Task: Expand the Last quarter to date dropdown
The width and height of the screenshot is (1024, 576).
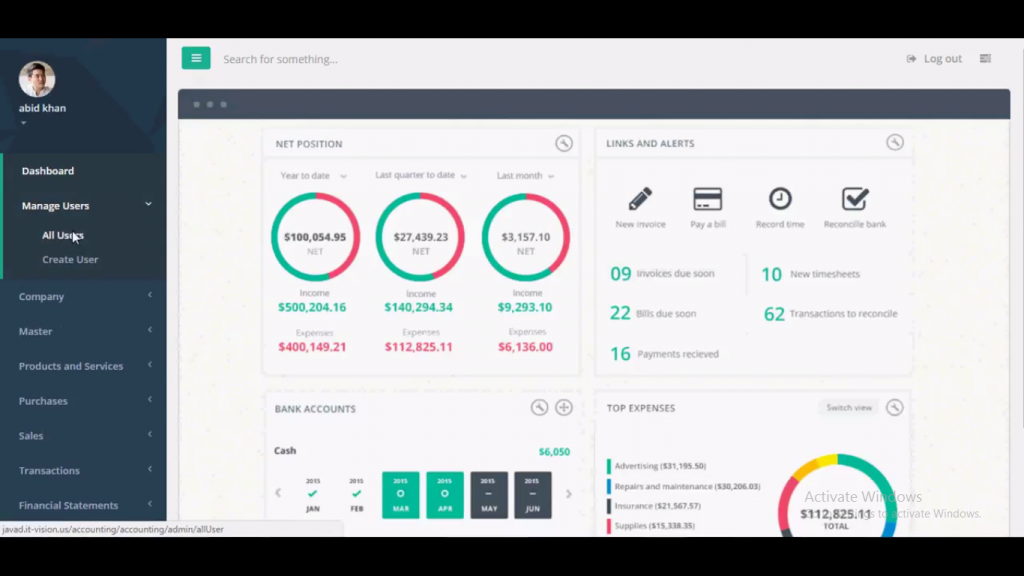Action: (420, 175)
